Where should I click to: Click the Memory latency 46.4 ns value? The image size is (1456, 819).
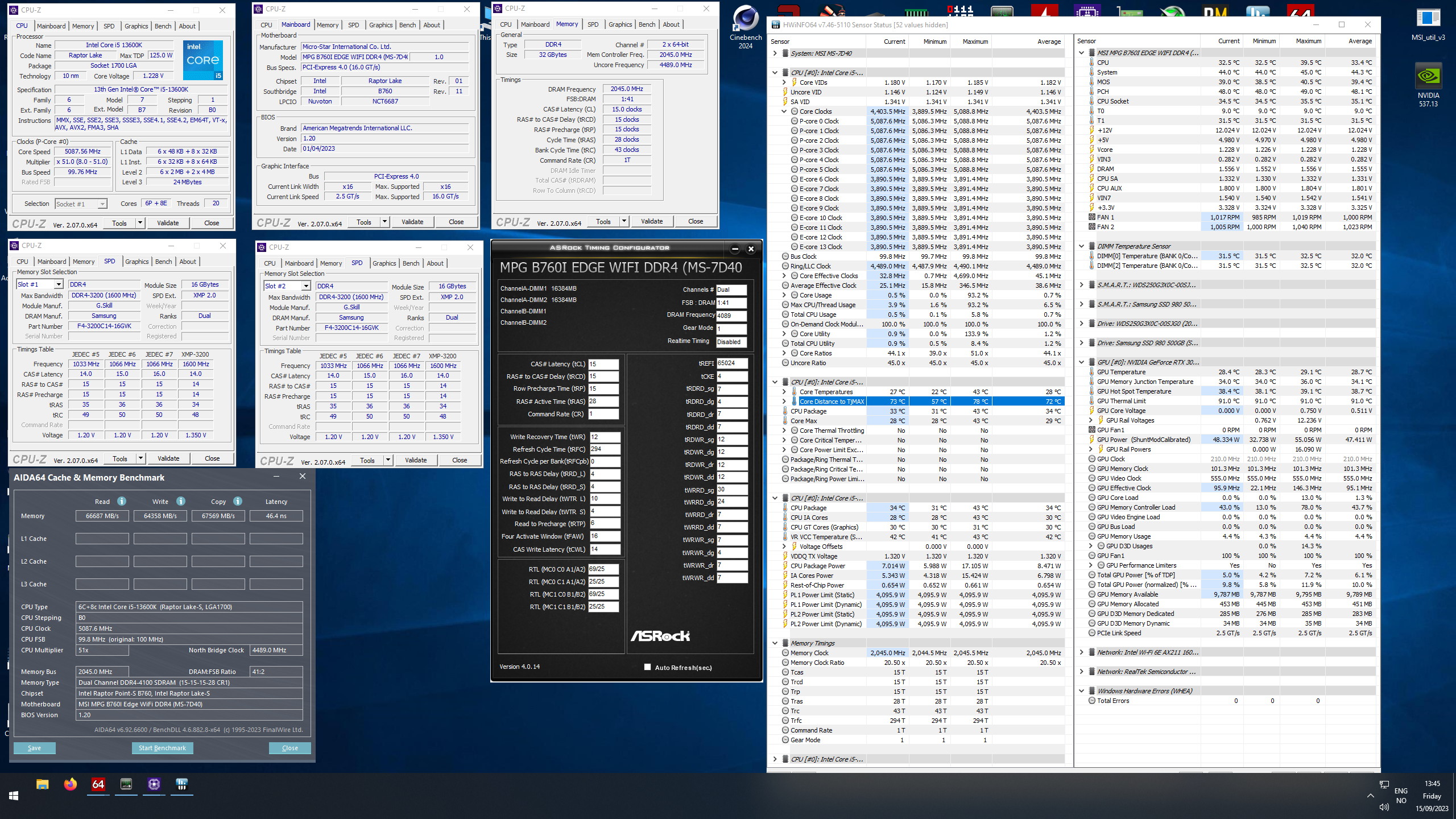[x=276, y=516]
